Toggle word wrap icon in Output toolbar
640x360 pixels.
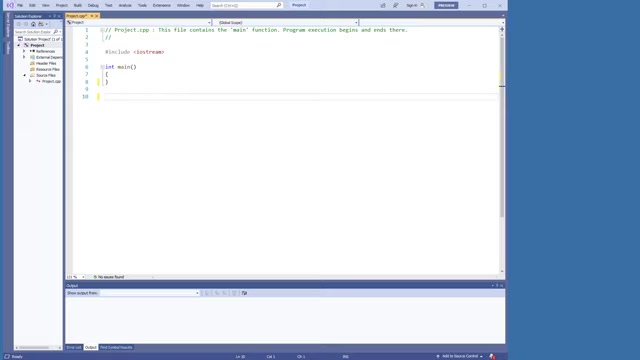(x=244, y=293)
